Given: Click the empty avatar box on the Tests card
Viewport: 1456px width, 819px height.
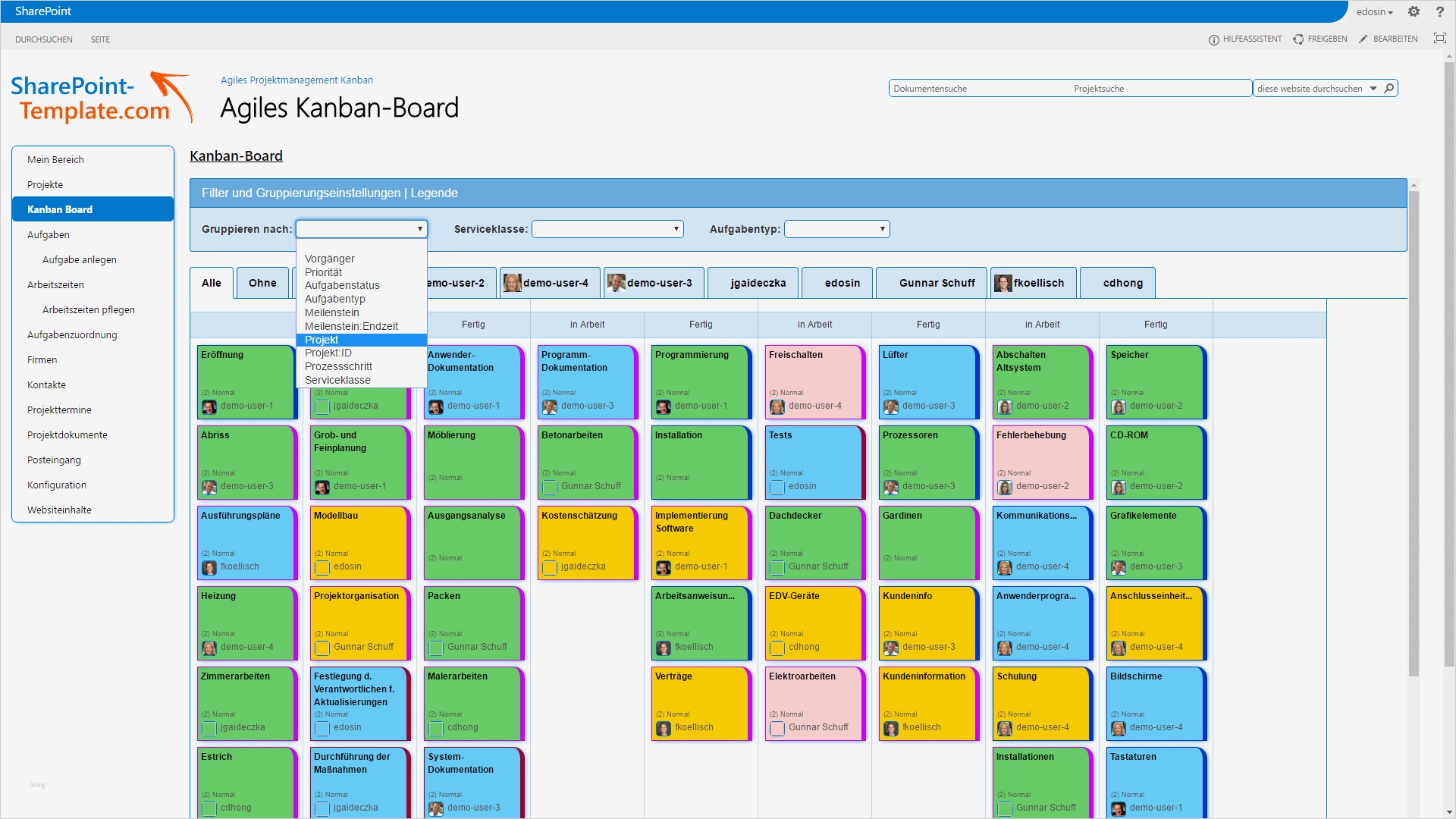Looking at the screenshot, I should pyautogui.click(x=777, y=487).
